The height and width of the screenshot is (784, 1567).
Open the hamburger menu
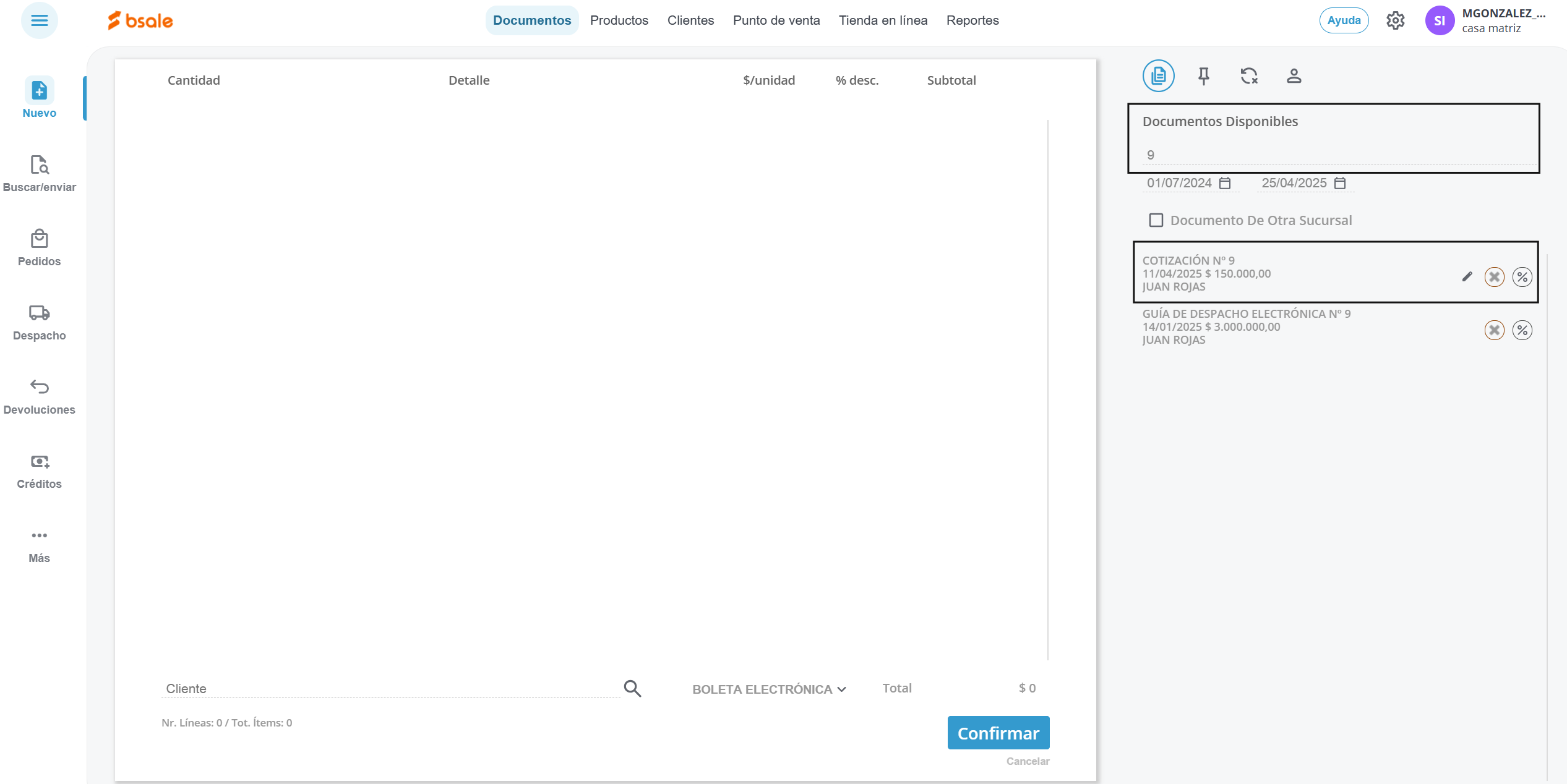pos(39,20)
